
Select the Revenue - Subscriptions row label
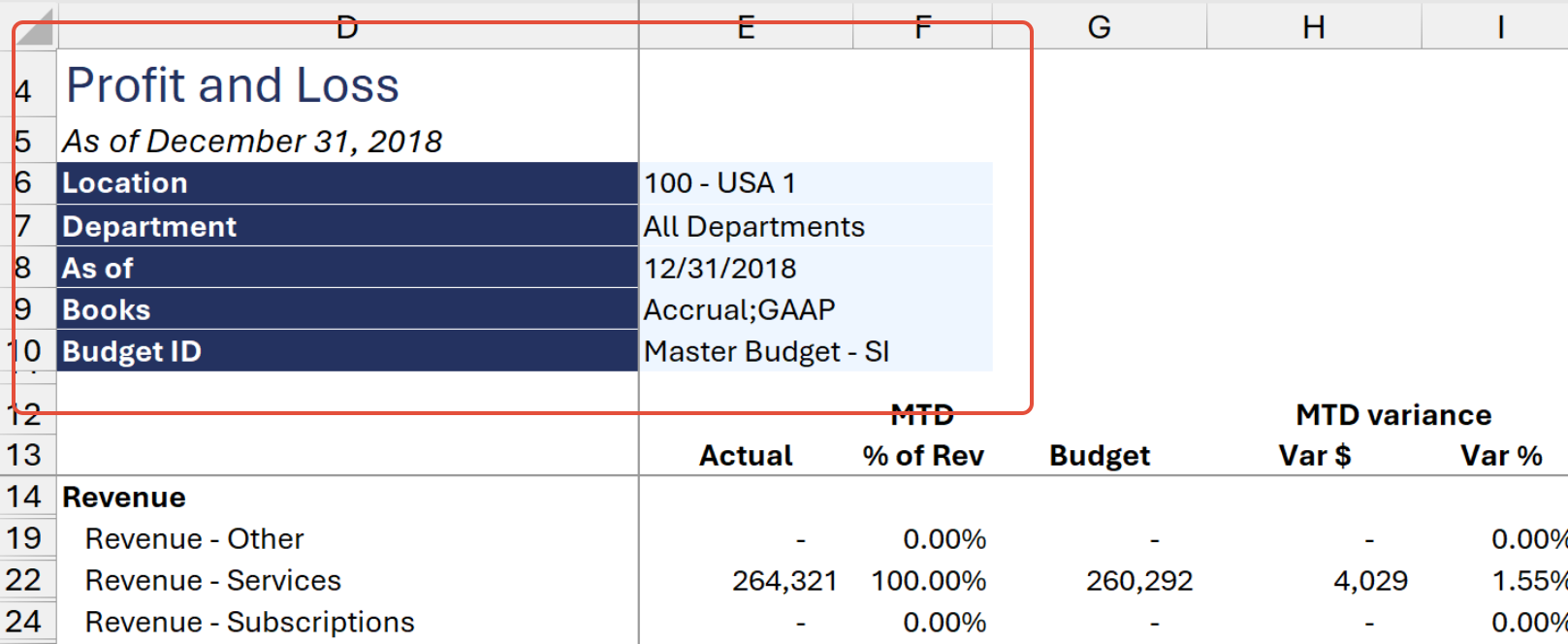coord(250,622)
